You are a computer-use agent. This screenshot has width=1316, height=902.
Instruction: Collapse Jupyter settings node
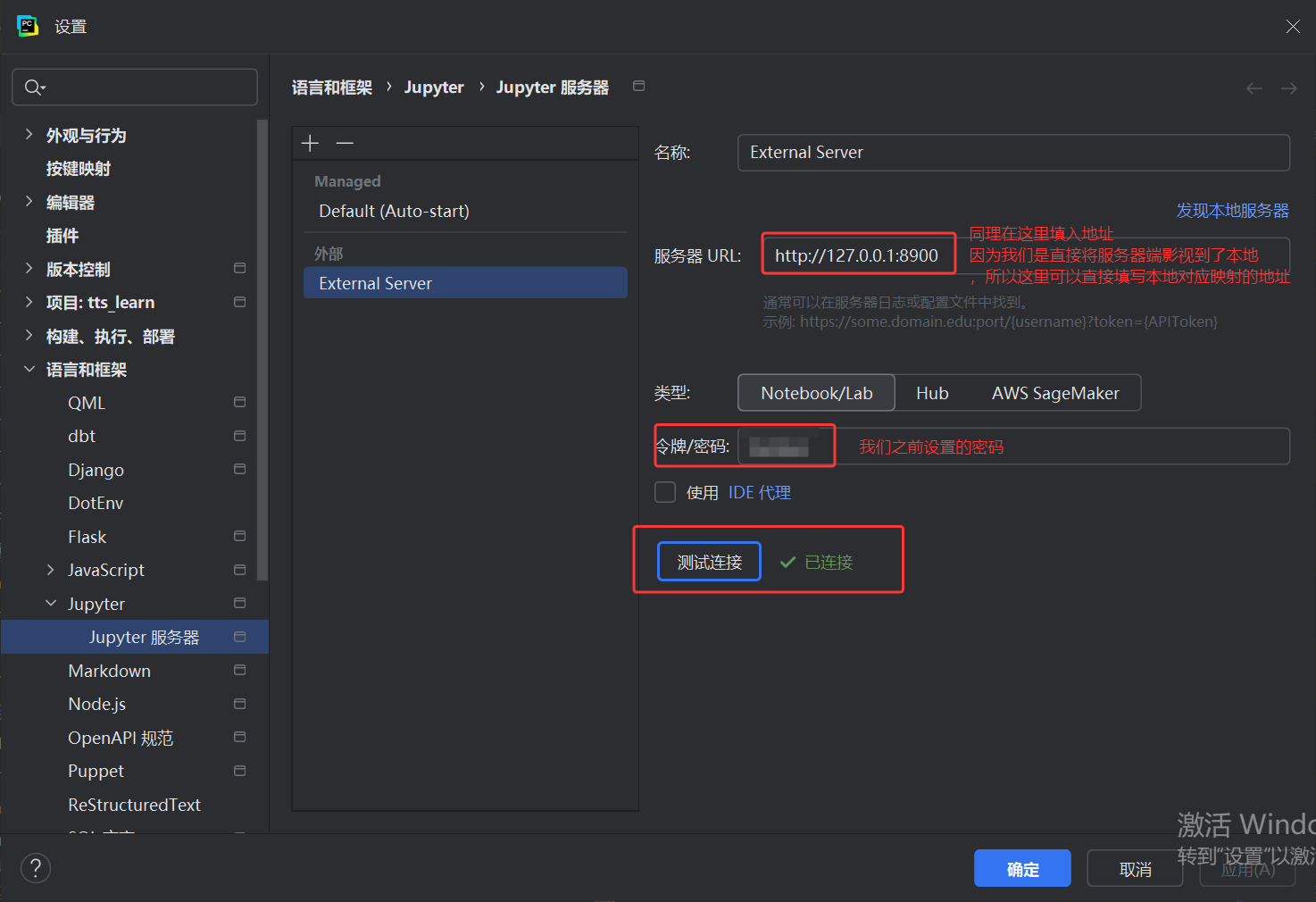click(50, 604)
